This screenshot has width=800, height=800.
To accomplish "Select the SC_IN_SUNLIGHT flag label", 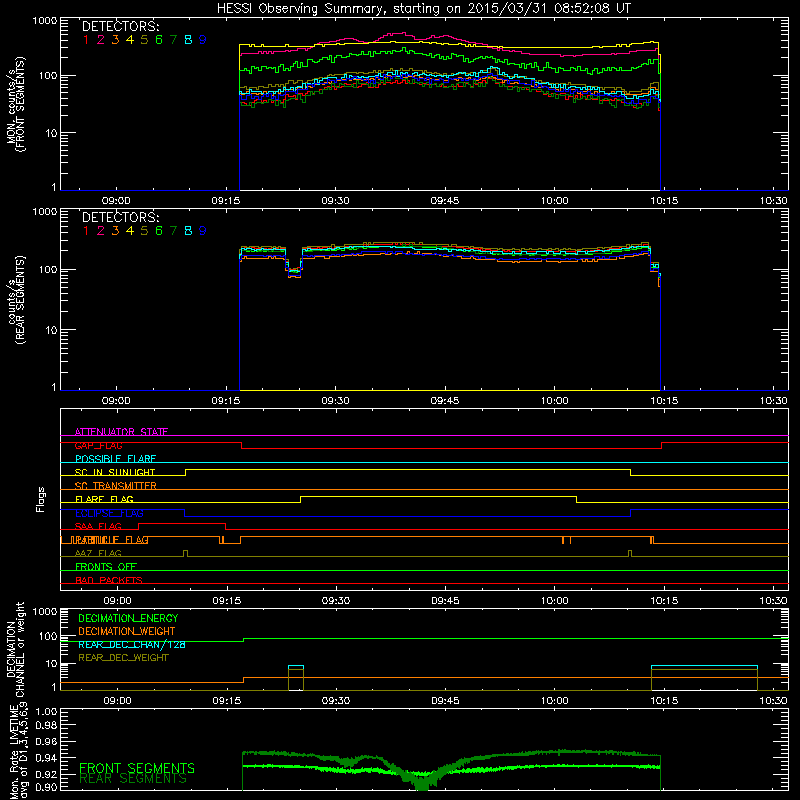I will 115,472.
